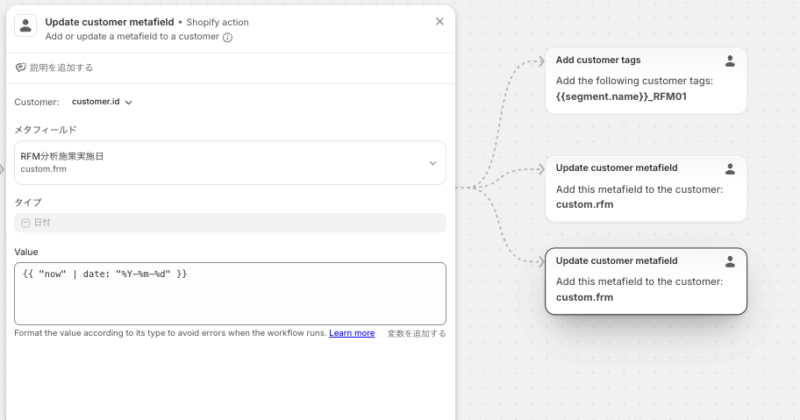Open the customer.id dropdown

click(102, 102)
